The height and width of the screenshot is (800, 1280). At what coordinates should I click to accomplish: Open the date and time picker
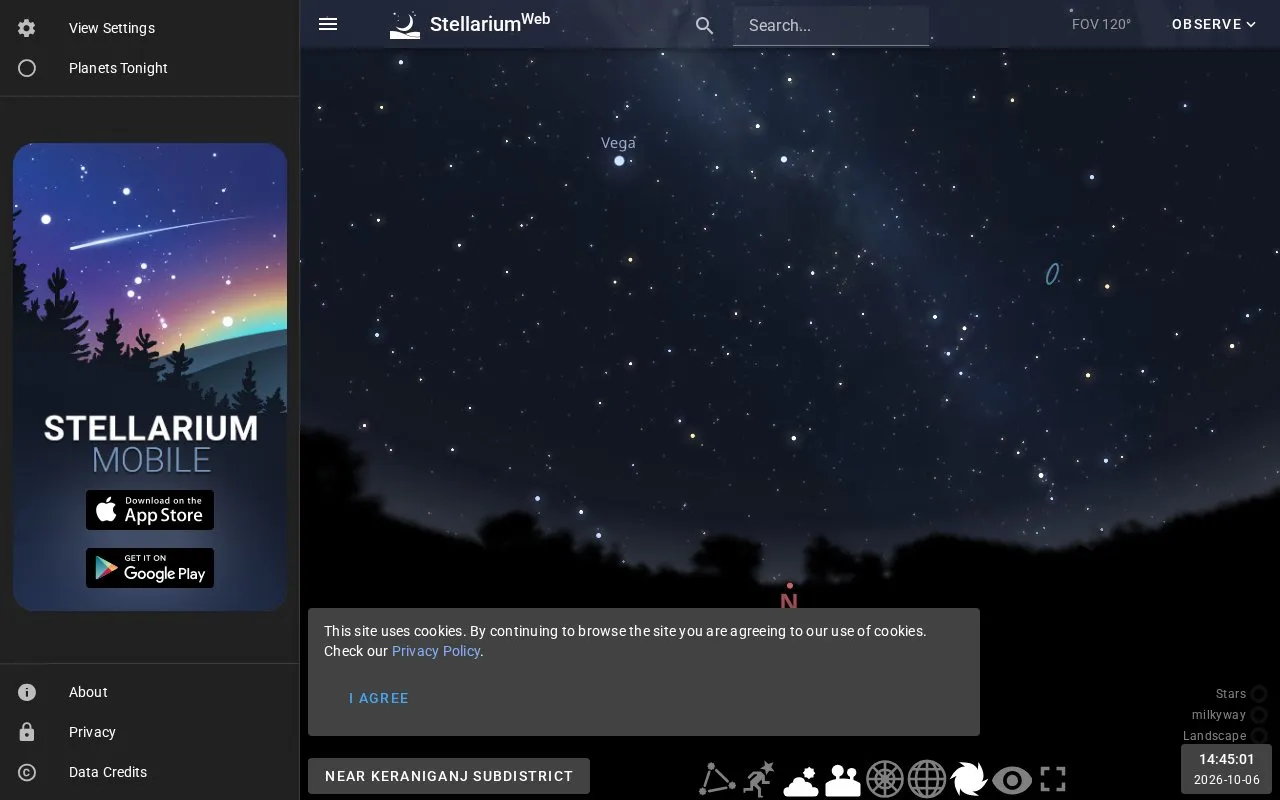click(x=1226, y=769)
